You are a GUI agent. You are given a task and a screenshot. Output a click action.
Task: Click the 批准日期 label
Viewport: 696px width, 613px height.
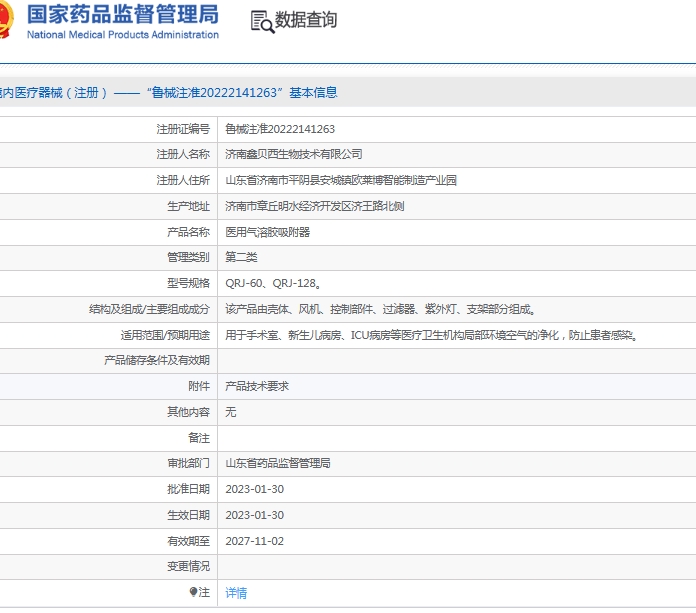tap(188, 489)
